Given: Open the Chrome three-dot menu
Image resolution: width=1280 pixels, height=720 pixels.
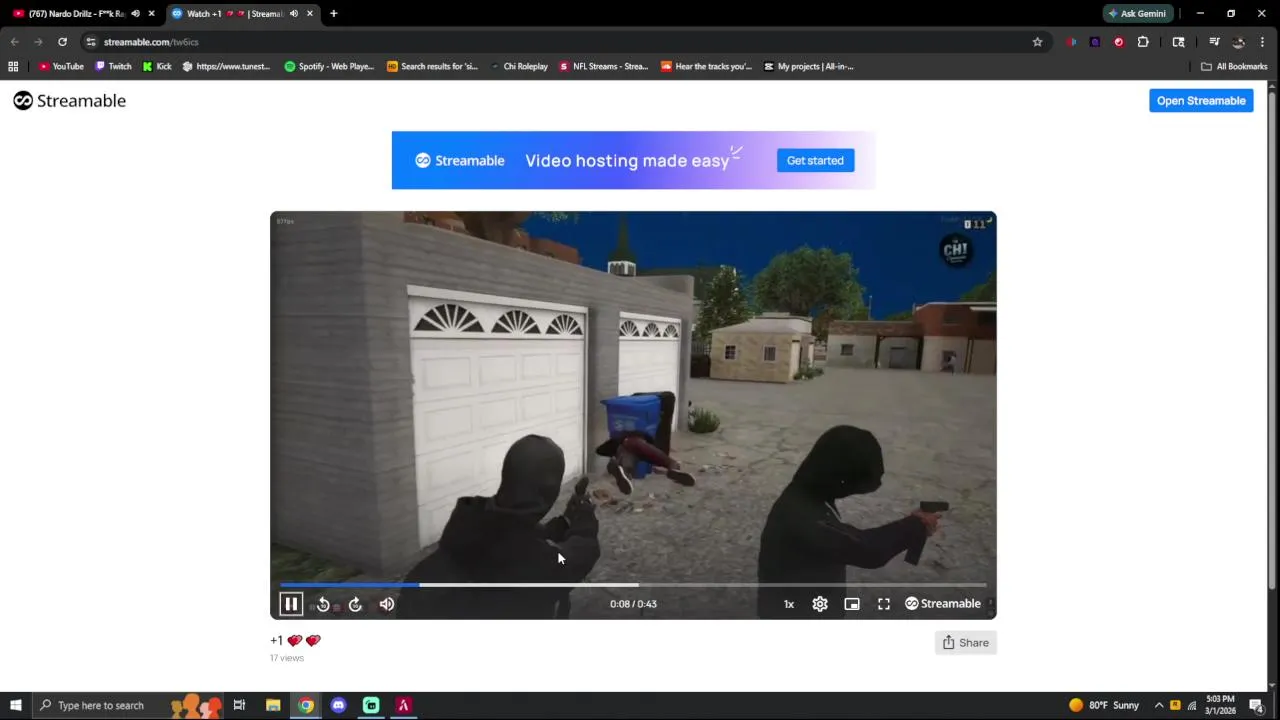Looking at the screenshot, I should (x=1262, y=42).
